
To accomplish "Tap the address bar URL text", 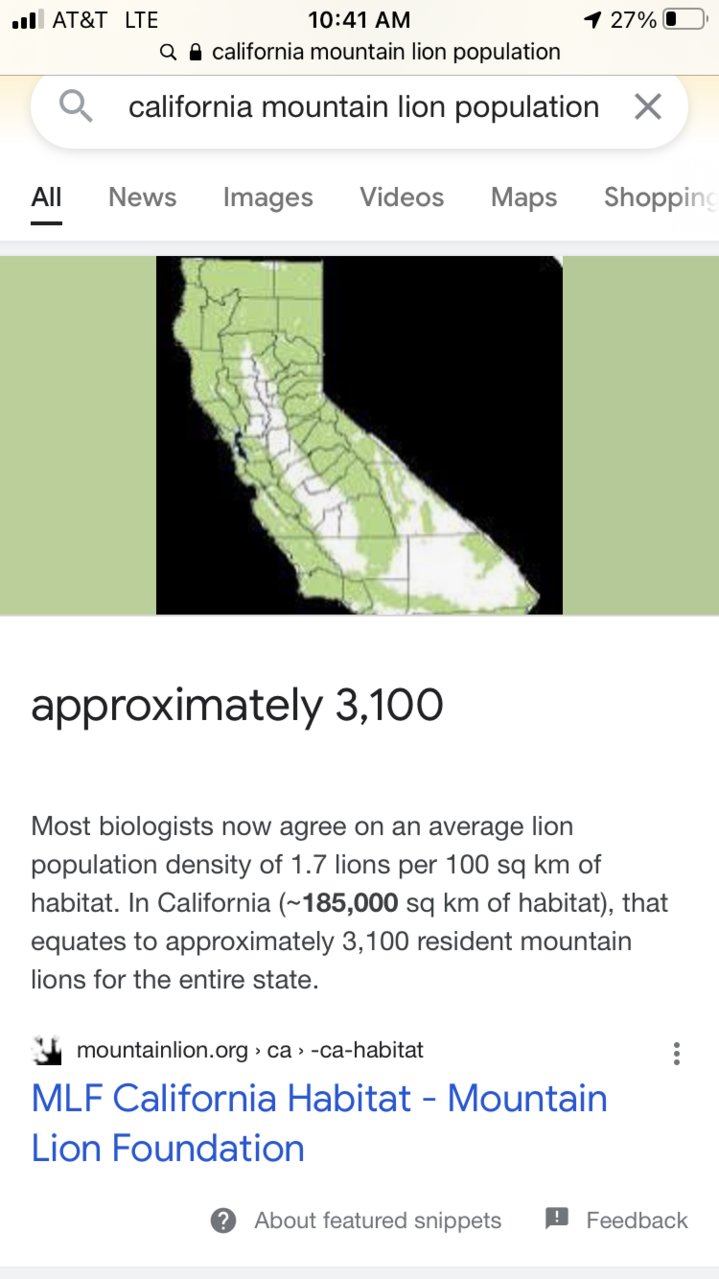I will click(x=386, y=51).
